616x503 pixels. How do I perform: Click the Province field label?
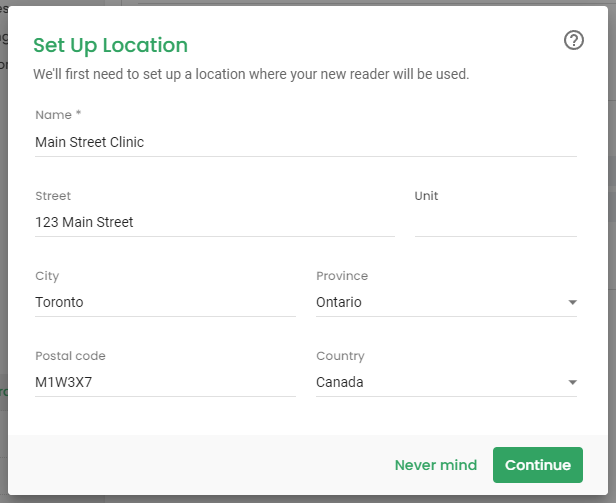pos(342,276)
